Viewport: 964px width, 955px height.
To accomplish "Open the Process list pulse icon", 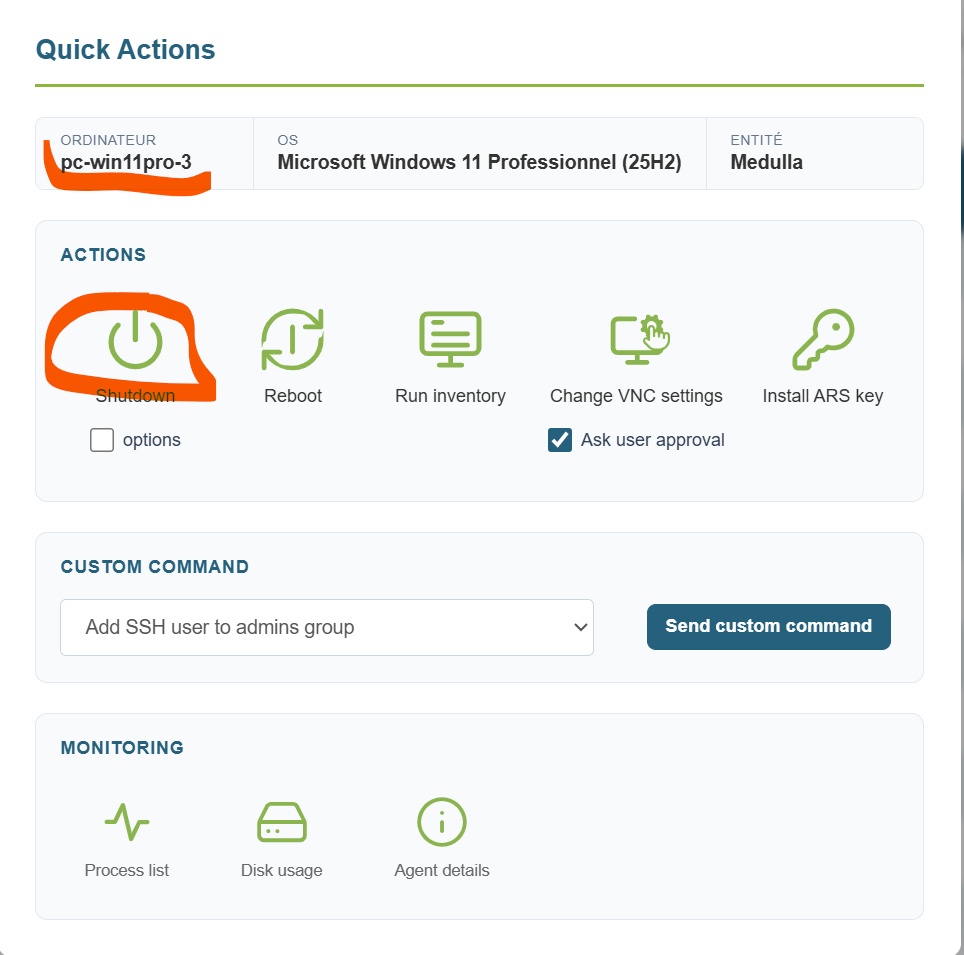I will pyautogui.click(x=127, y=823).
